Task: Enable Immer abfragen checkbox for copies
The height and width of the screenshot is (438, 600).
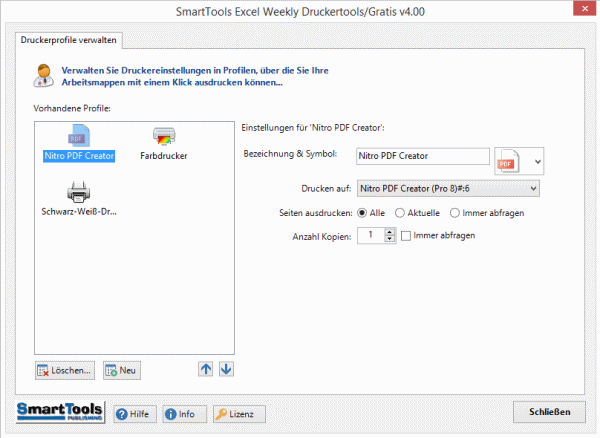Action: pos(406,236)
